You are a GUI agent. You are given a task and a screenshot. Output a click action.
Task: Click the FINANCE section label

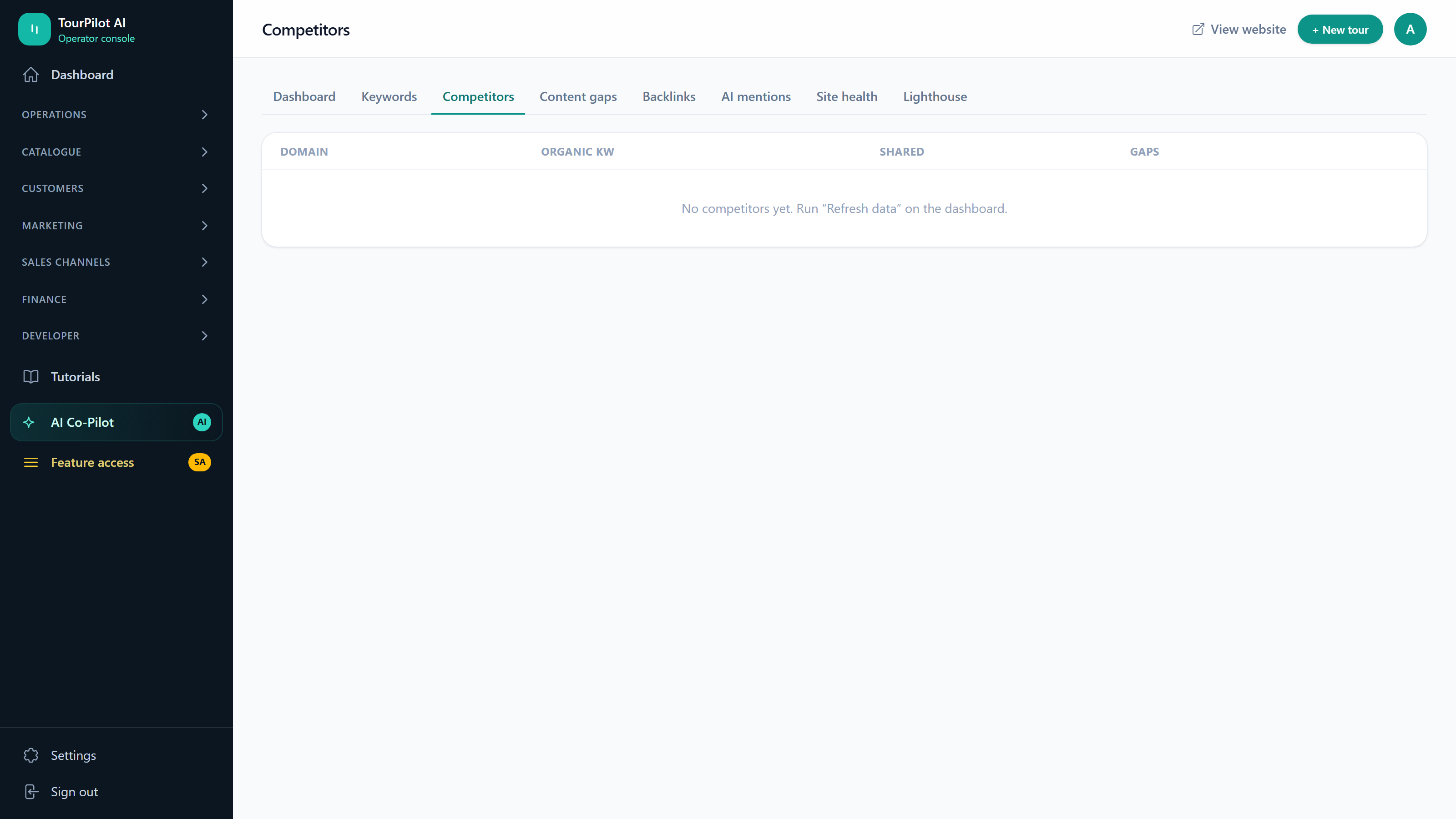44,299
